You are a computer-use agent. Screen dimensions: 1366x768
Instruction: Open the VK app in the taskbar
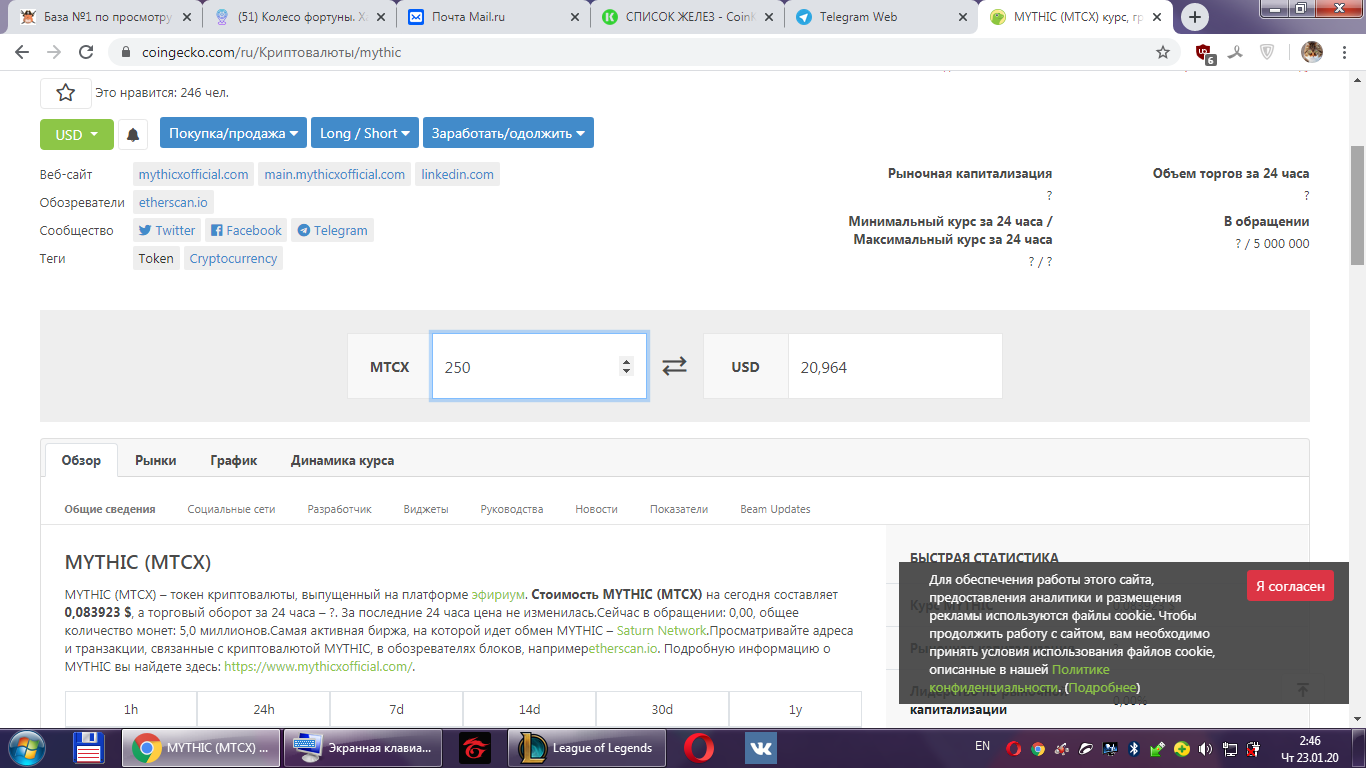(x=761, y=747)
